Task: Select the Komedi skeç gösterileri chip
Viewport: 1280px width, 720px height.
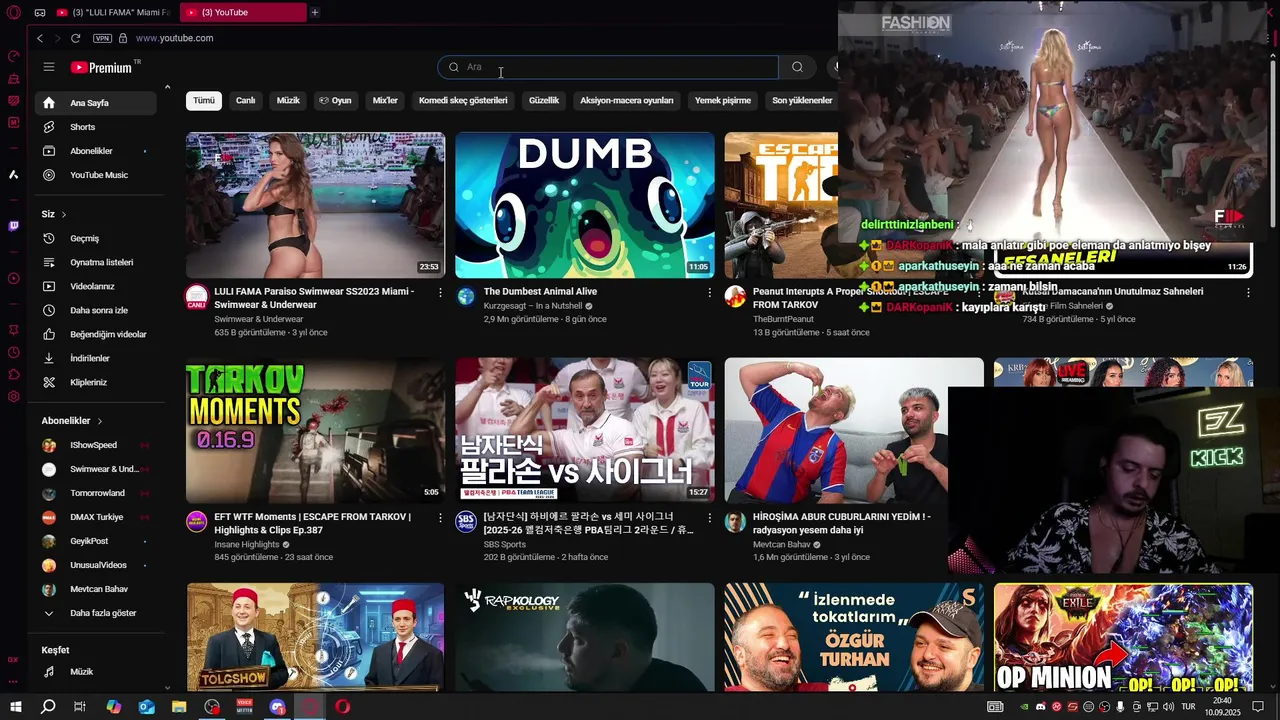Action: tap(463, 100)
